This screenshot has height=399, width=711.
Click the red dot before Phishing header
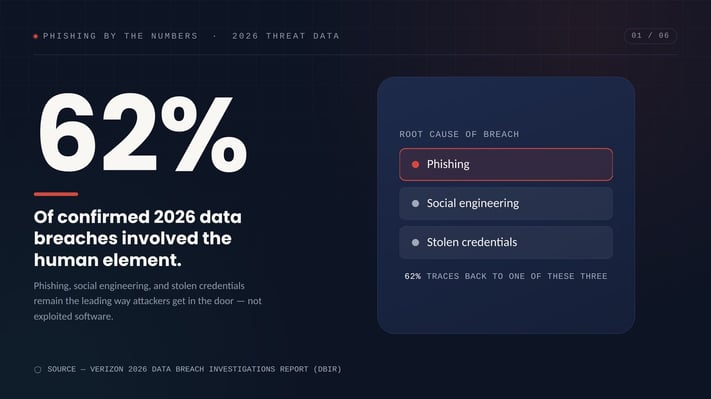pyautogui.click(x=35, y=36)
